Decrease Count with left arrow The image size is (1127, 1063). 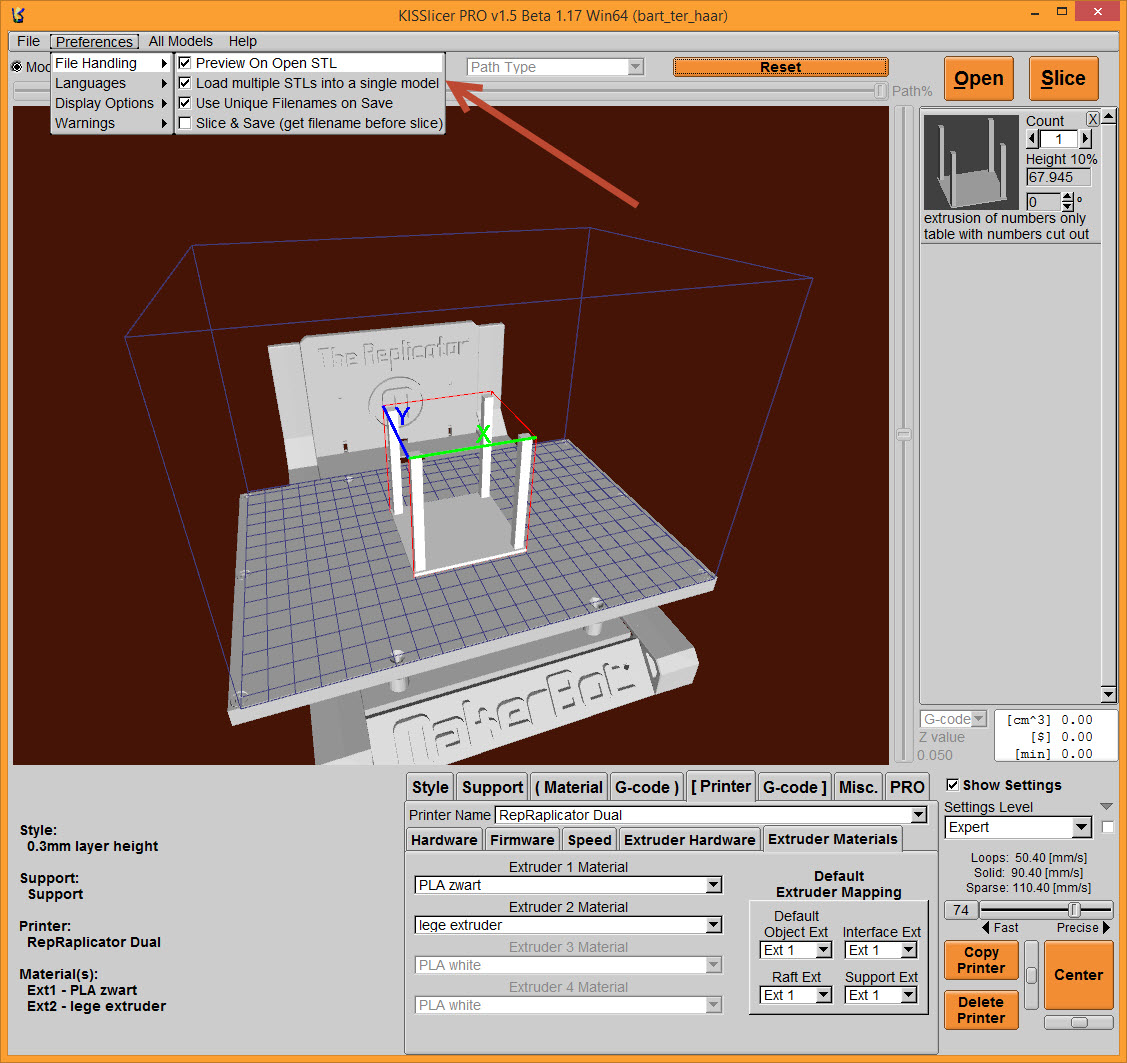[1033, 139]
